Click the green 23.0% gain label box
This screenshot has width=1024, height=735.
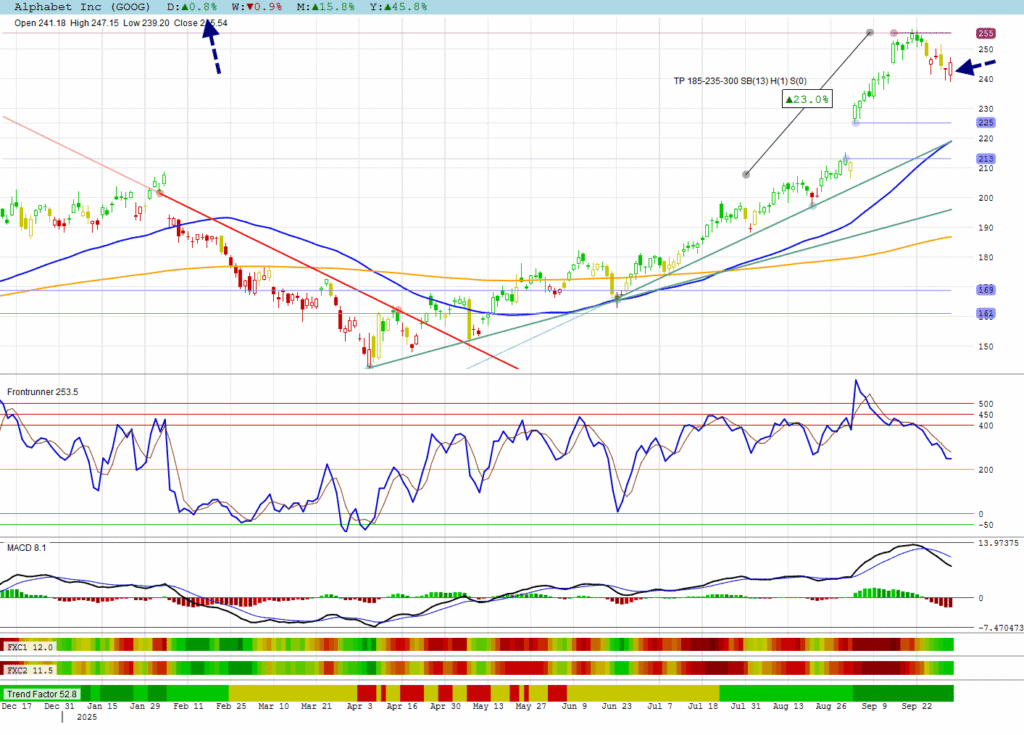coord(806,99)
